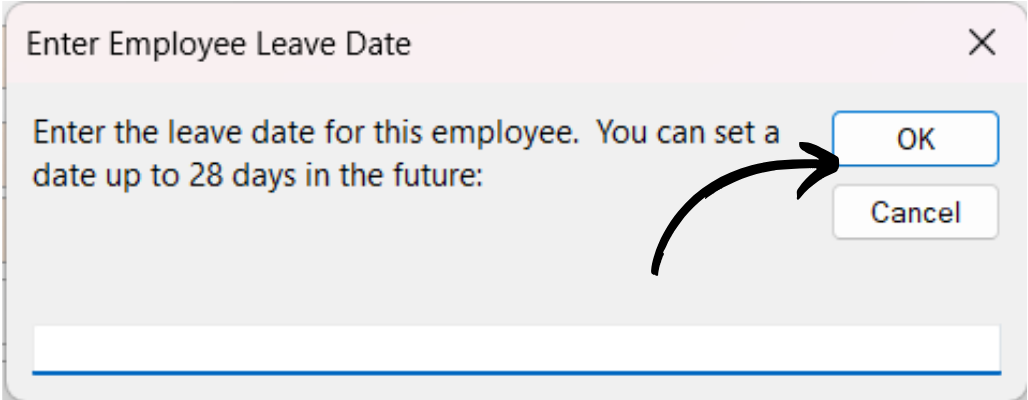1028x400 pixels.
Task: Confirm the leave date with OK
Action: [915, 138]
